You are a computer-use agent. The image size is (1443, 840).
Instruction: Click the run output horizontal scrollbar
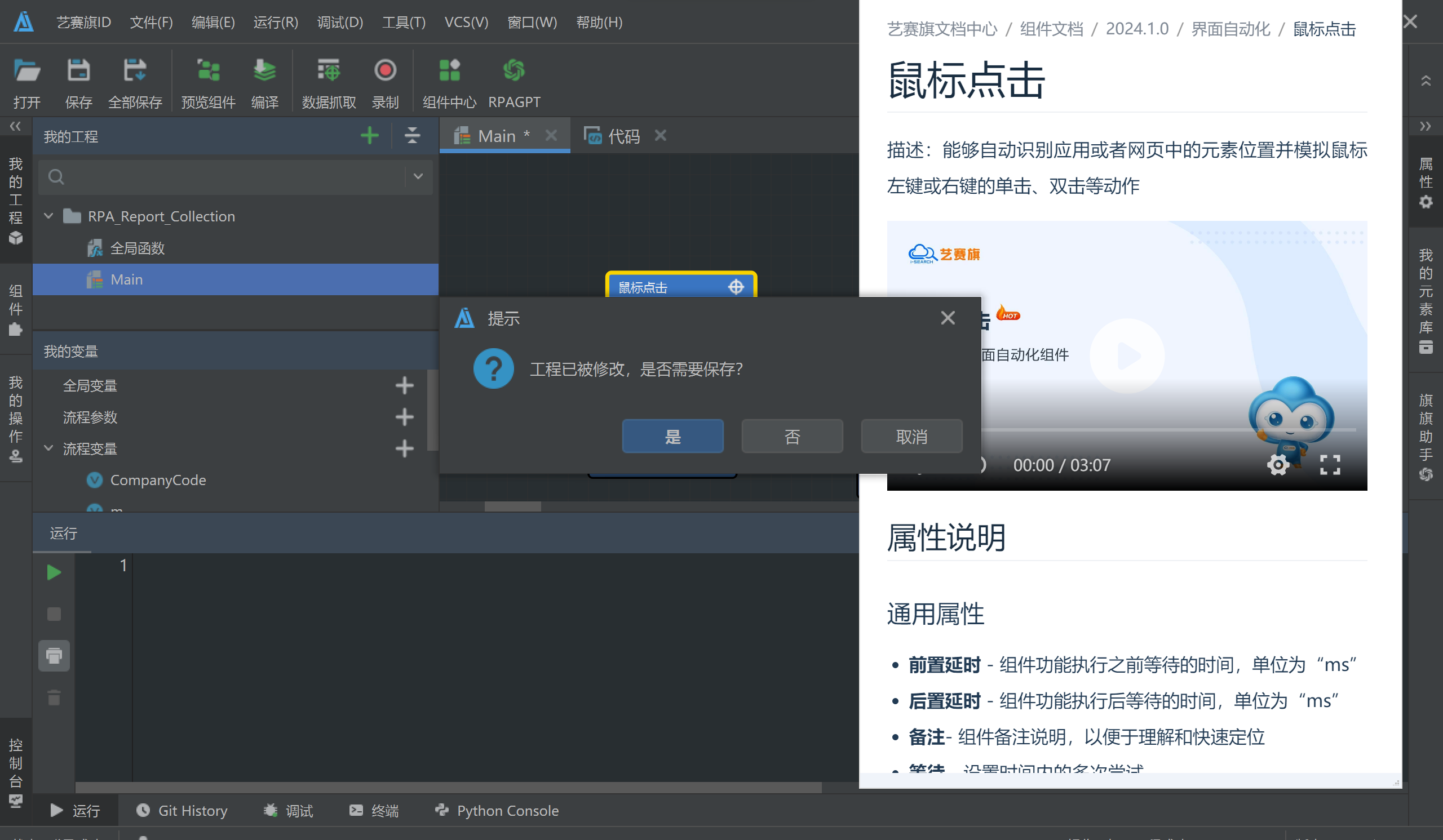point(448,788)
